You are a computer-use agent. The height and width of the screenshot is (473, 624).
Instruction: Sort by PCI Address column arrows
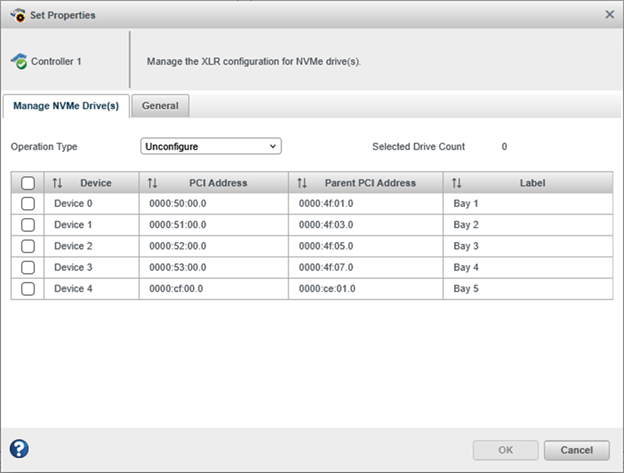152,183
